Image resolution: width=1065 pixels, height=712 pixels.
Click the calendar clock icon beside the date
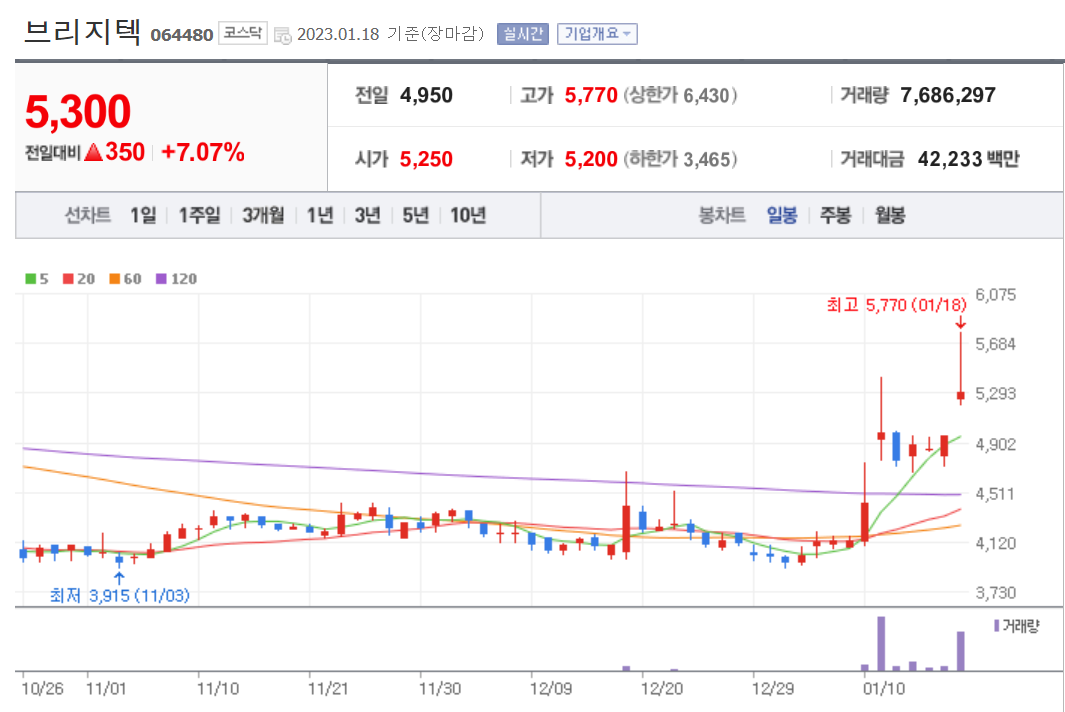click(282, 35)
